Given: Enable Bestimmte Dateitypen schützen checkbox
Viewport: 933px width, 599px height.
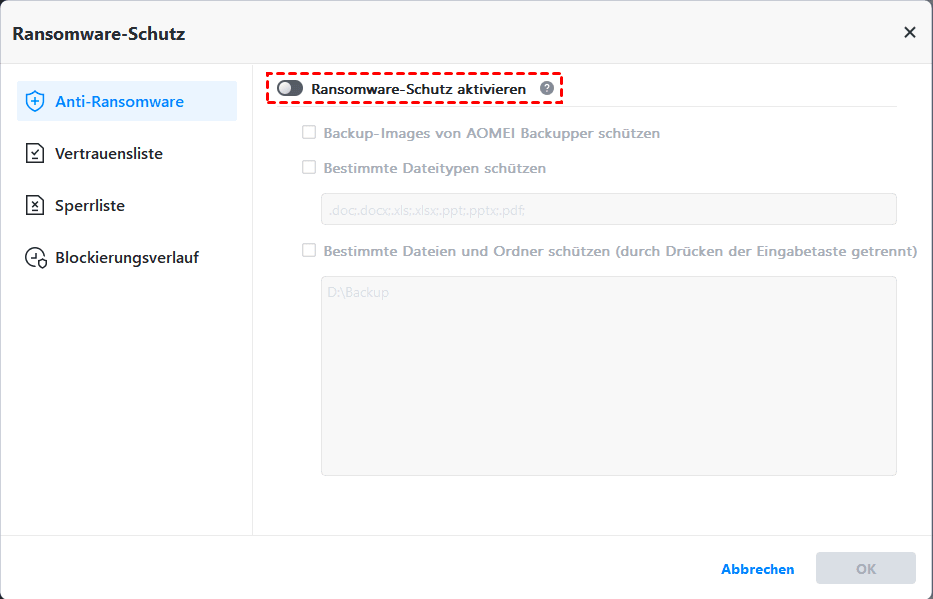Looking at the screenshot, I should click(309, 168).
